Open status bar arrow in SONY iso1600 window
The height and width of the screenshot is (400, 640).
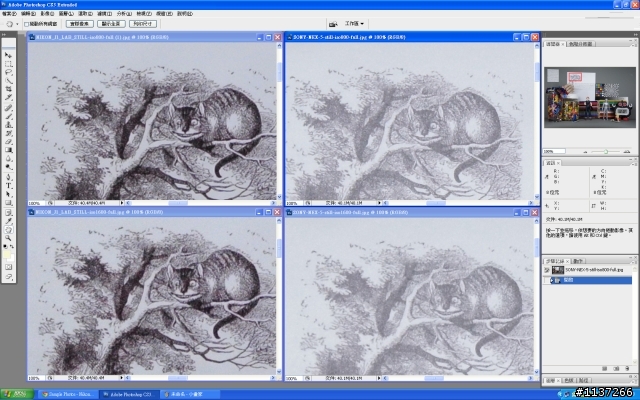click(379, 378)
